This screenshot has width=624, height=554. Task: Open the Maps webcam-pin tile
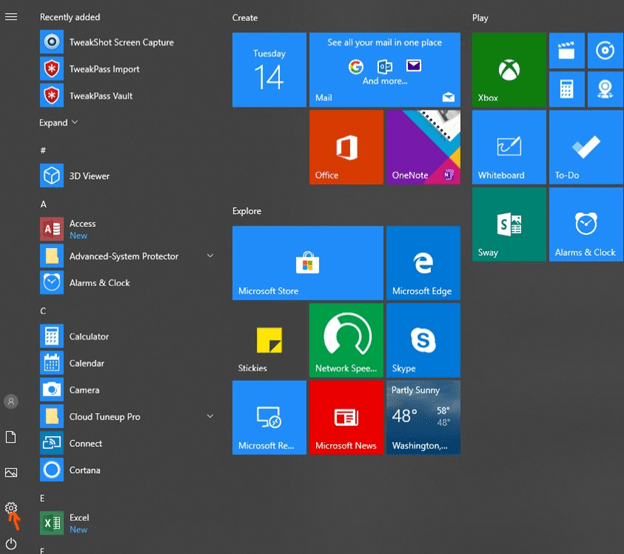(605, 89)
